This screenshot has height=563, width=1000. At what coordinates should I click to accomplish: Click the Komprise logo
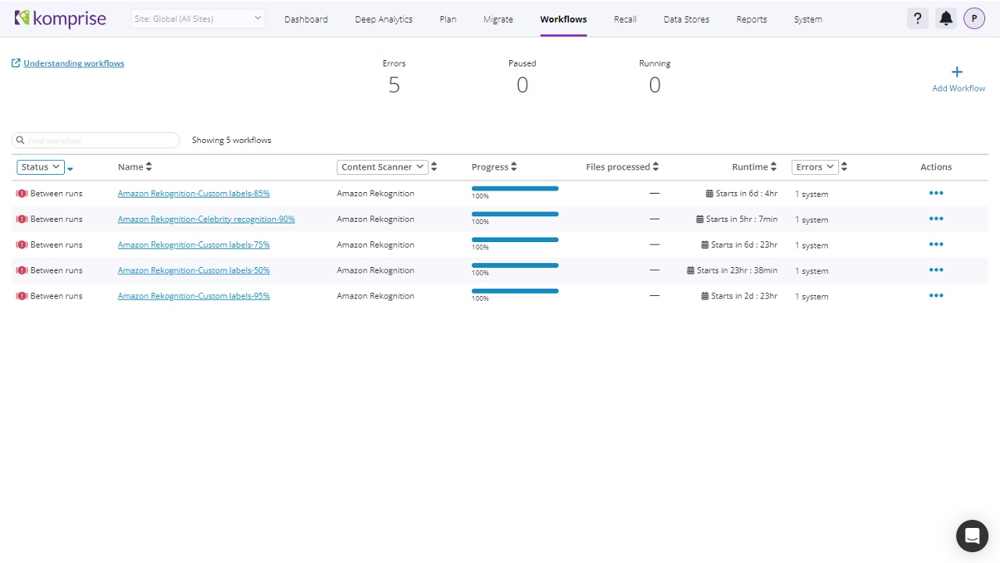click(x=60, y=18)
